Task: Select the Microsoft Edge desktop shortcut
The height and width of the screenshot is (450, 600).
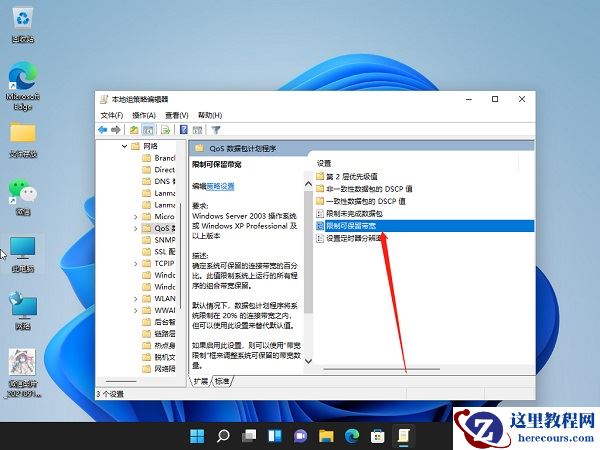Action: (x=23, y=86)
